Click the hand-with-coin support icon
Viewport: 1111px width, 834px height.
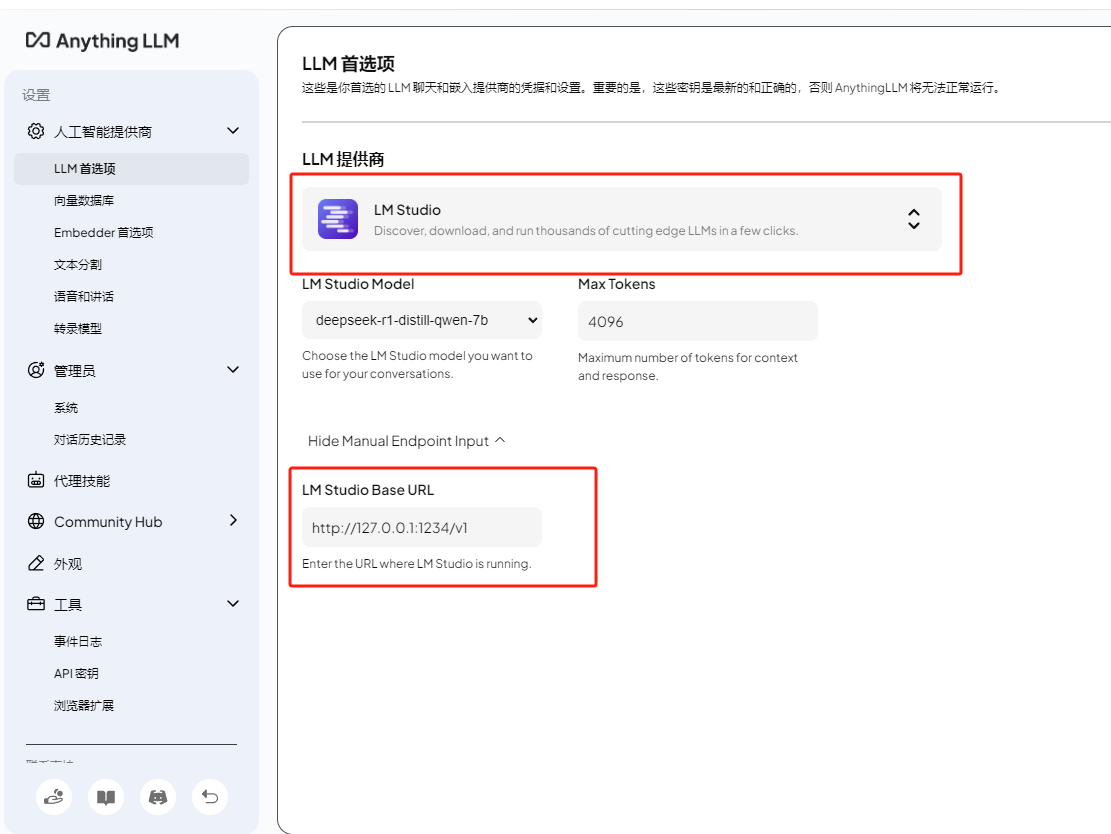53,797
